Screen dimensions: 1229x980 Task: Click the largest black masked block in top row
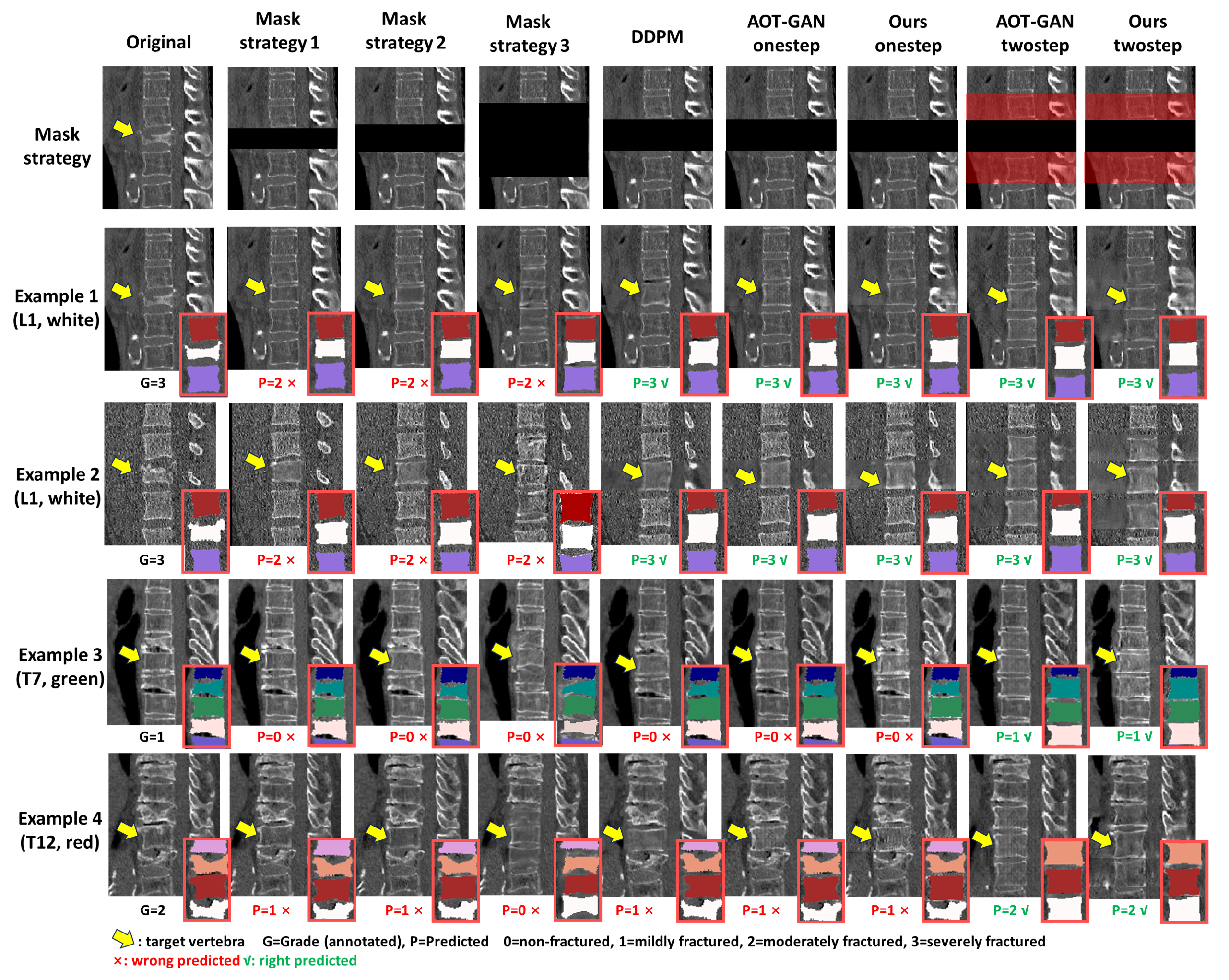[533, 140]
